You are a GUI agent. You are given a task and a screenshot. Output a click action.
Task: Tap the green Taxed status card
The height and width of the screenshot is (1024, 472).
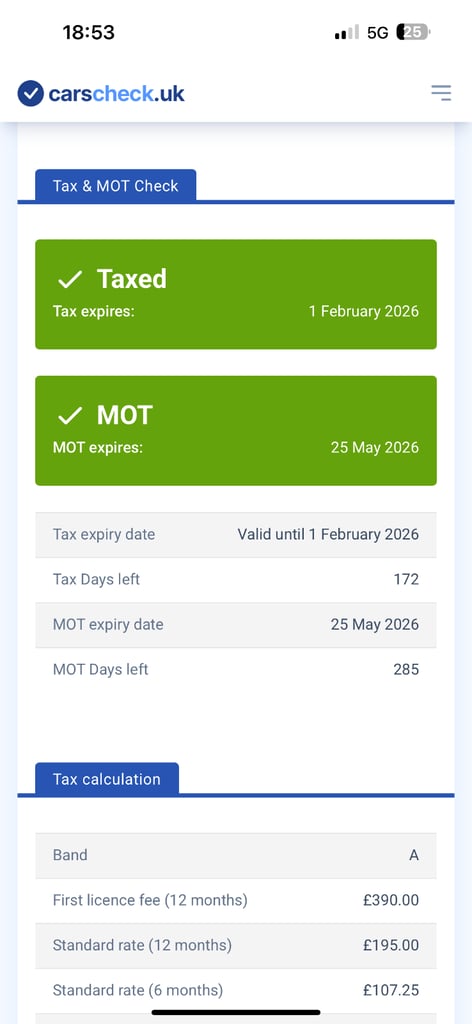tap(236, 295)
